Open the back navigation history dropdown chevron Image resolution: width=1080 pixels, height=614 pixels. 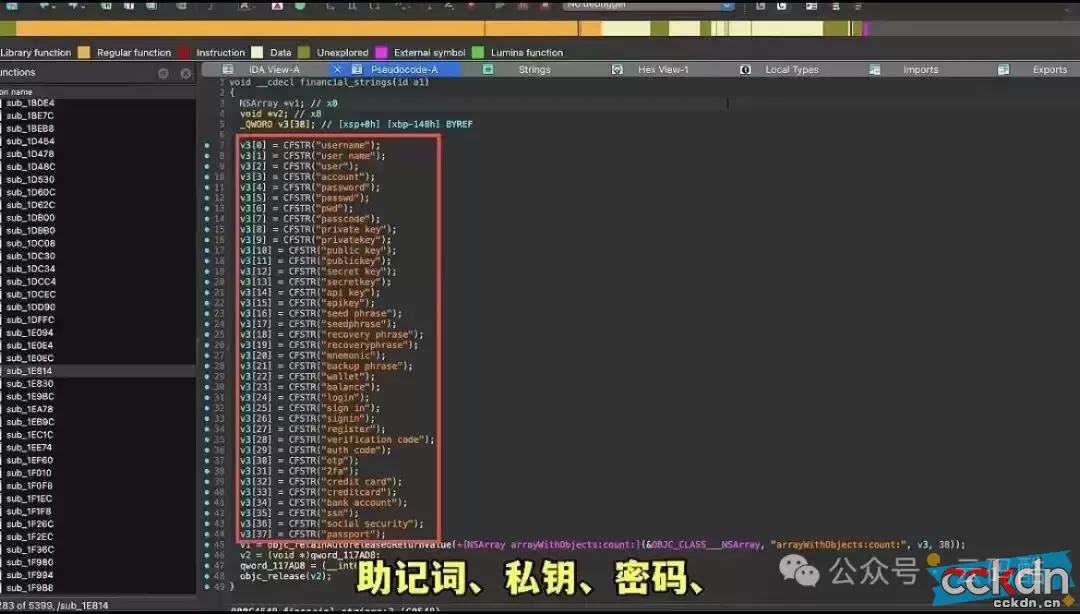53,6
